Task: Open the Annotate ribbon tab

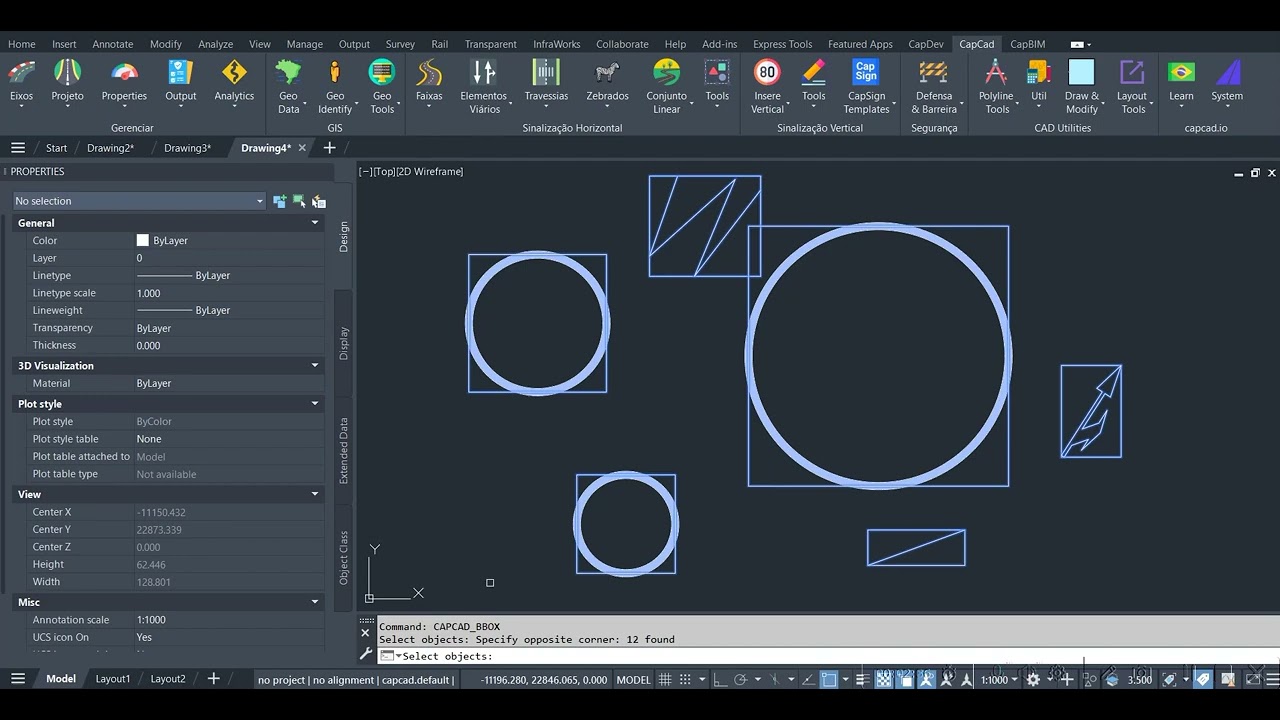Action: (x=113, y=44)
